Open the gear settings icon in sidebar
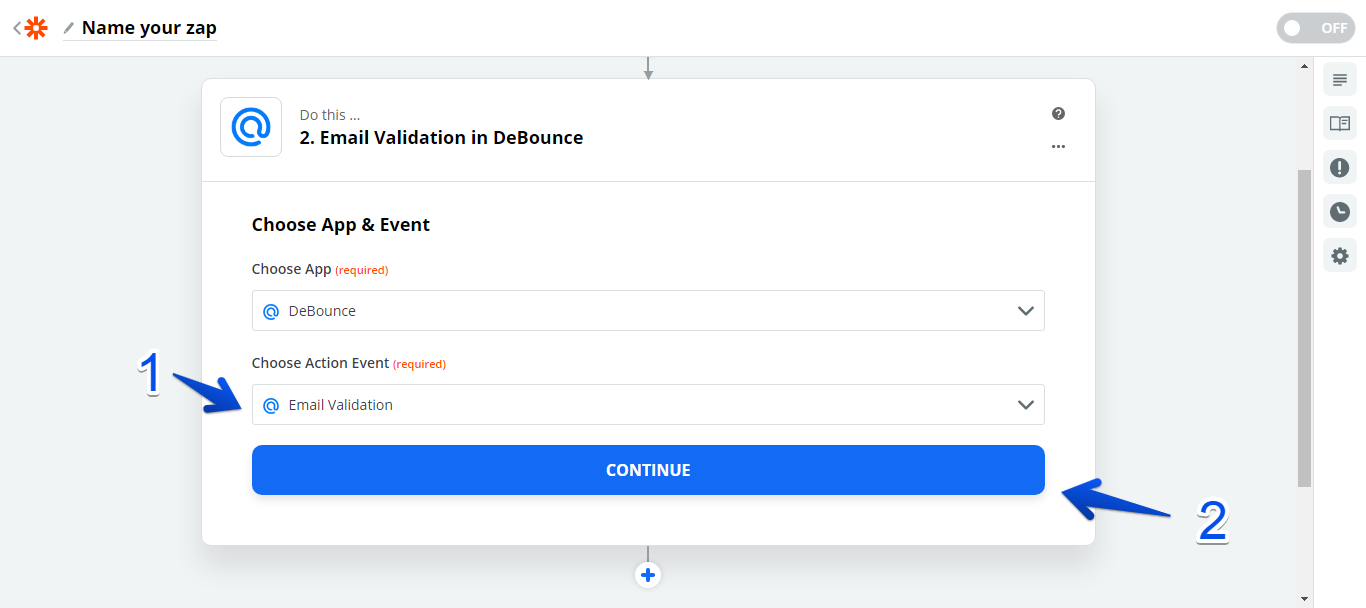This screenshot has height=608, width=1366. (1339, 256)
